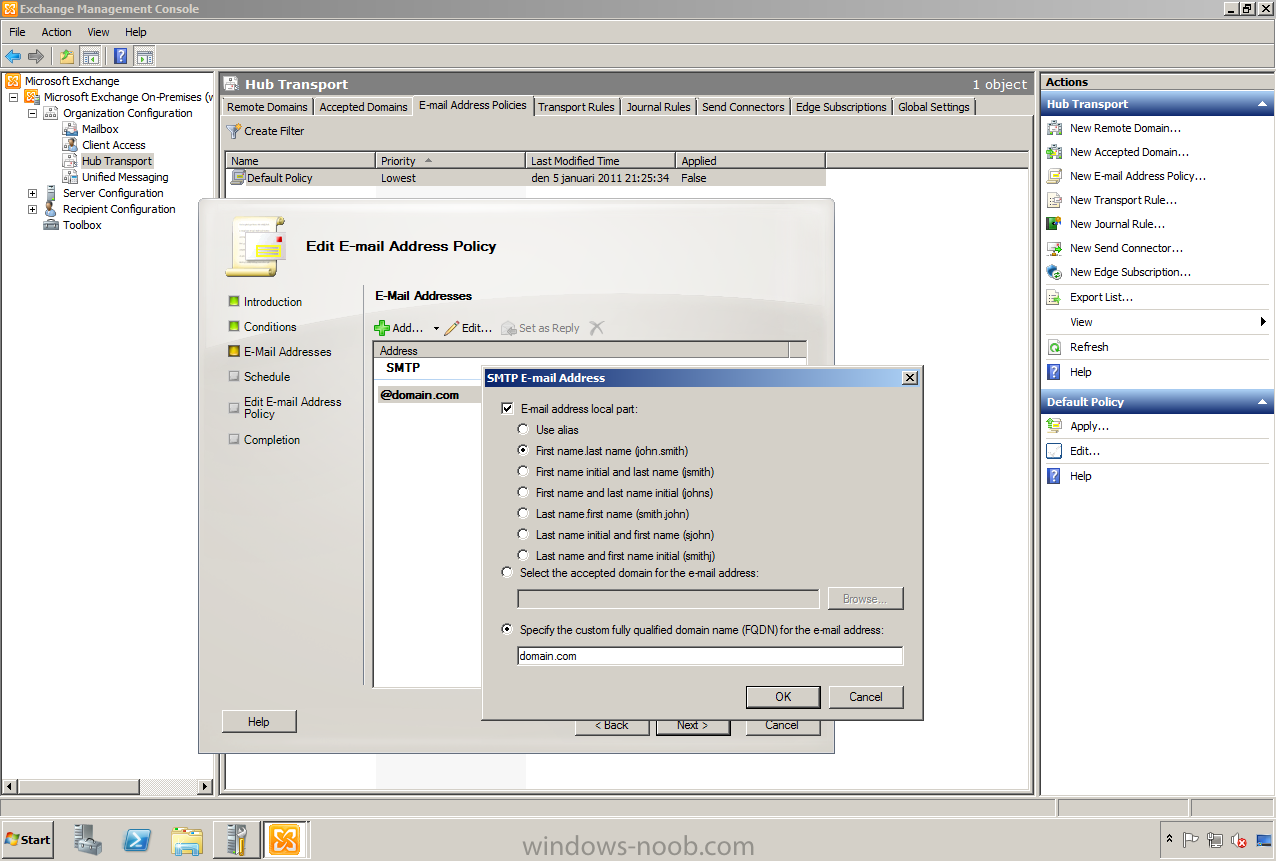Switch to the Accepted Domains tab
Image resolution: width=1276 pixels, height=861 pixels.
pos(363,107)
